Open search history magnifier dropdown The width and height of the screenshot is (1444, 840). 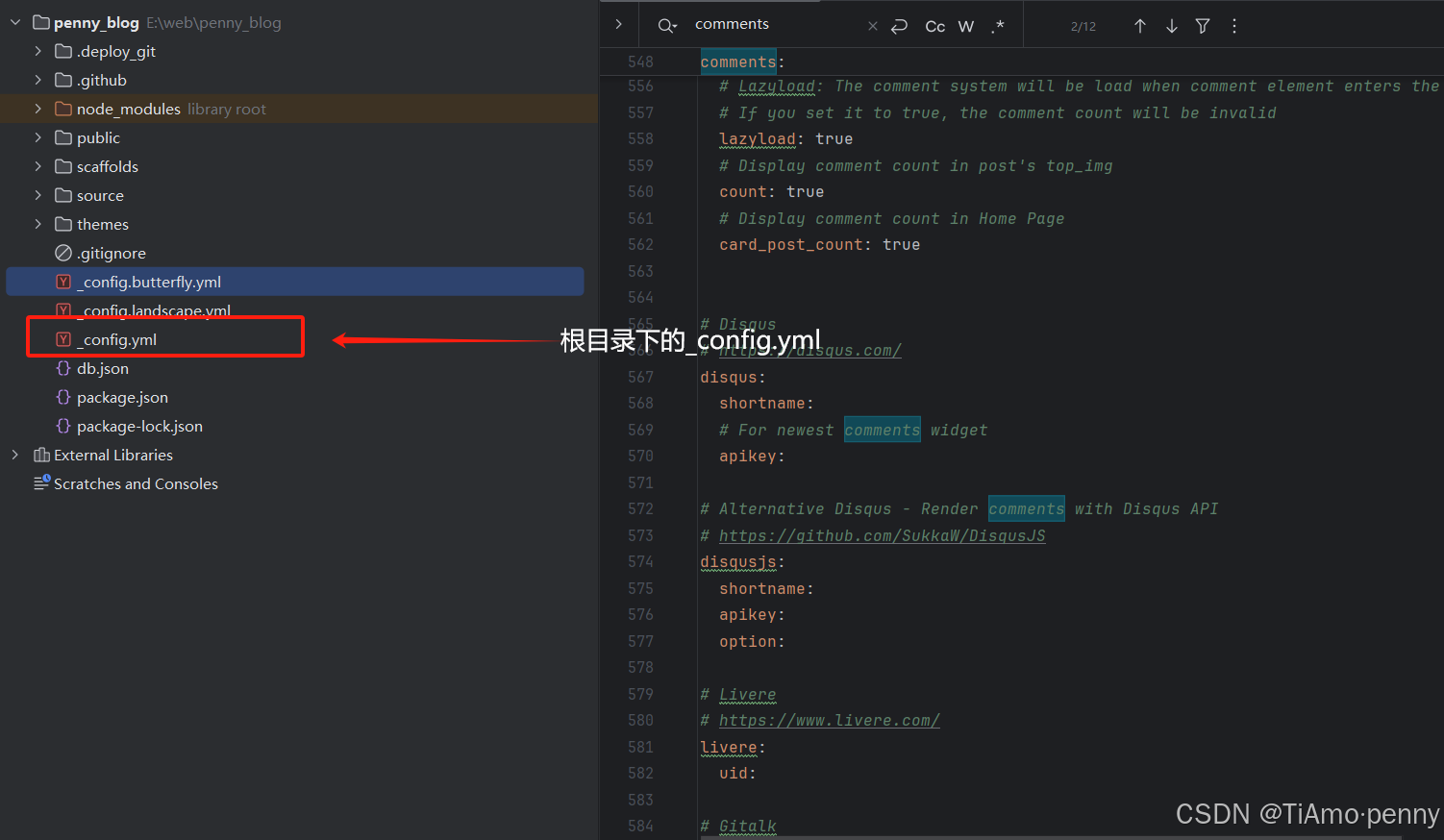(x=667, y=26)
